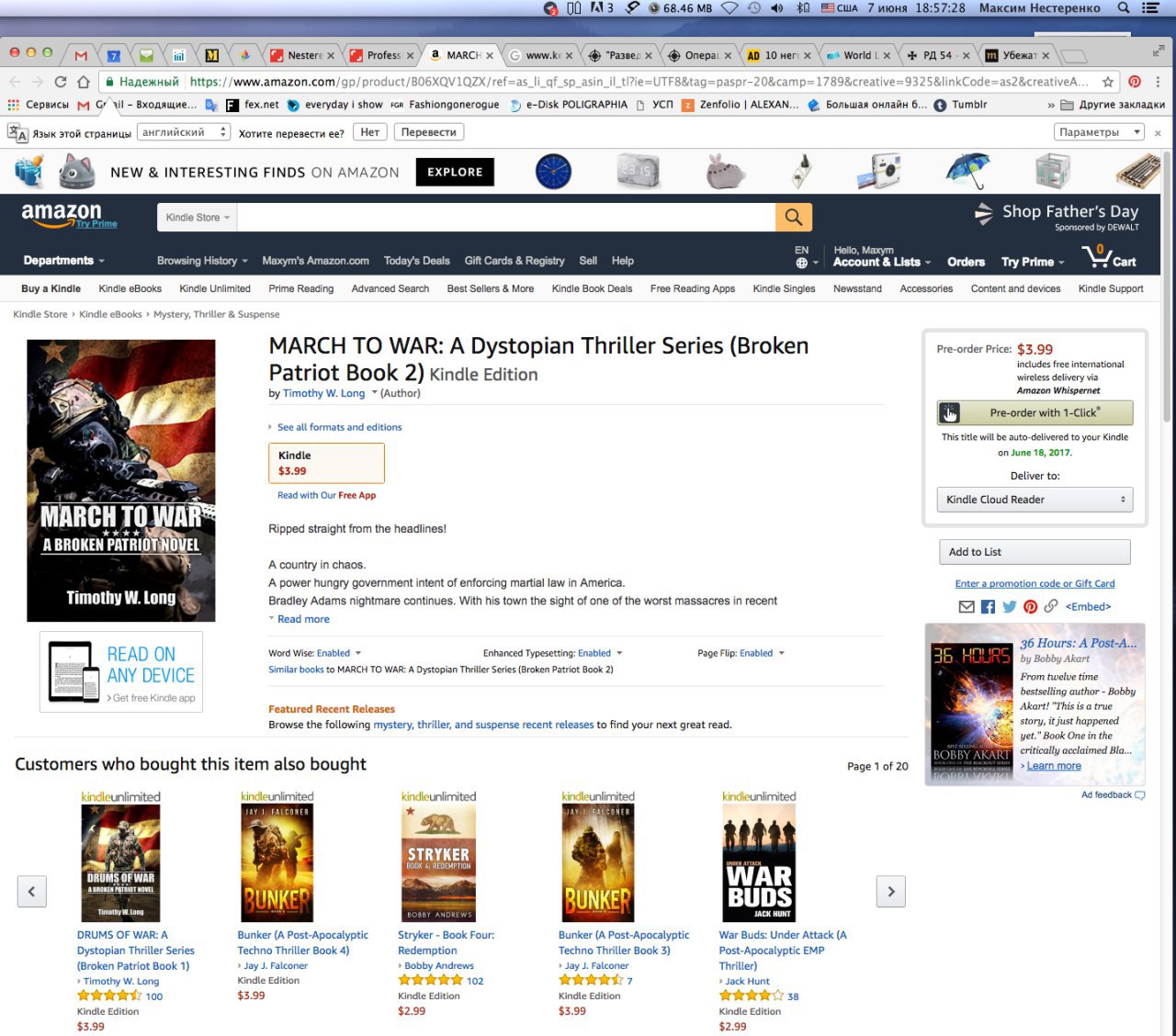Expand Enhanced Typesetting Enabled dropdown
This screenshot has height=1036, width=1176.
tap(600, 653)
